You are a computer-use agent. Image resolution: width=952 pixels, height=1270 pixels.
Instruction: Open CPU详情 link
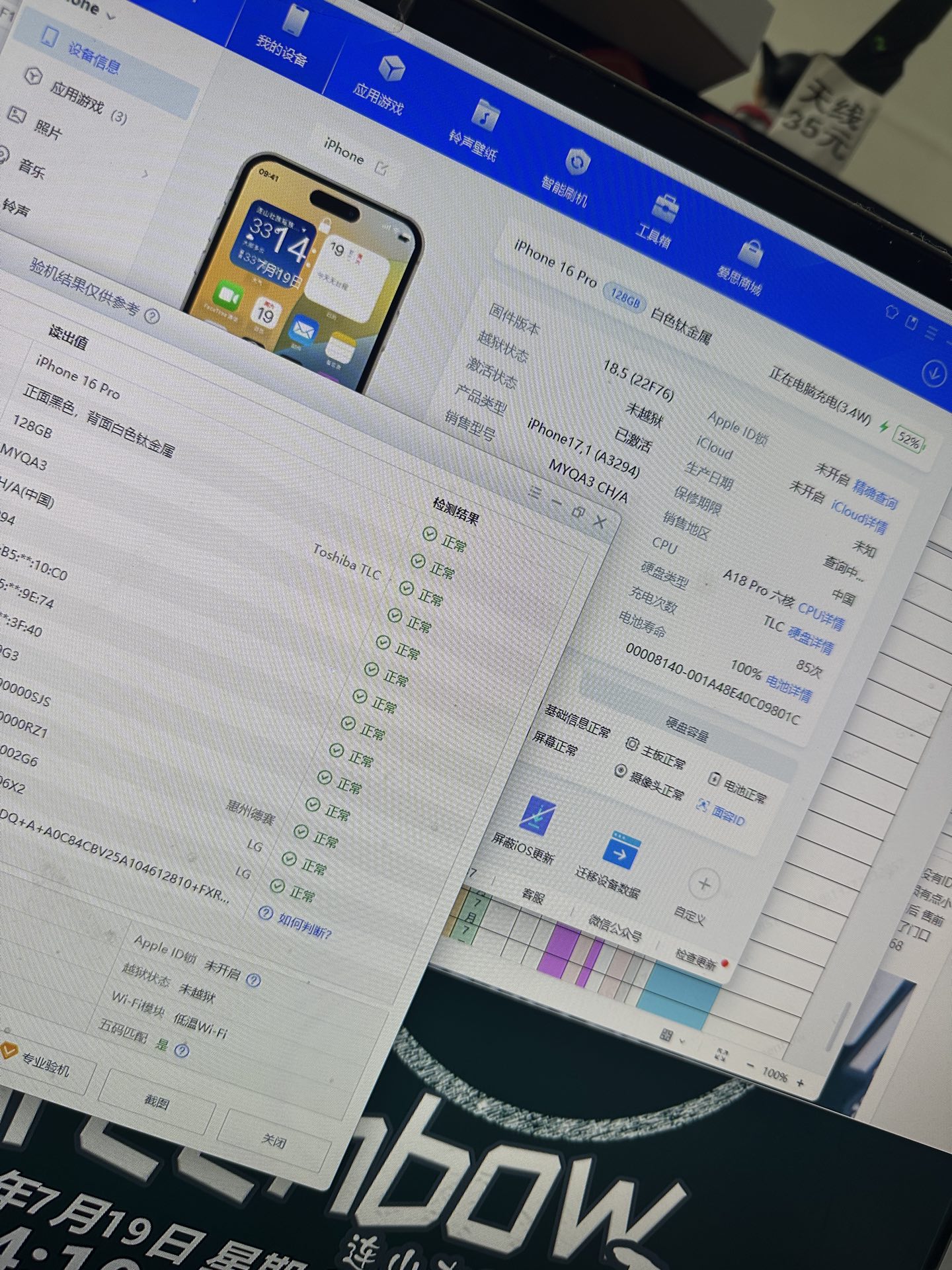pos(821,616)
